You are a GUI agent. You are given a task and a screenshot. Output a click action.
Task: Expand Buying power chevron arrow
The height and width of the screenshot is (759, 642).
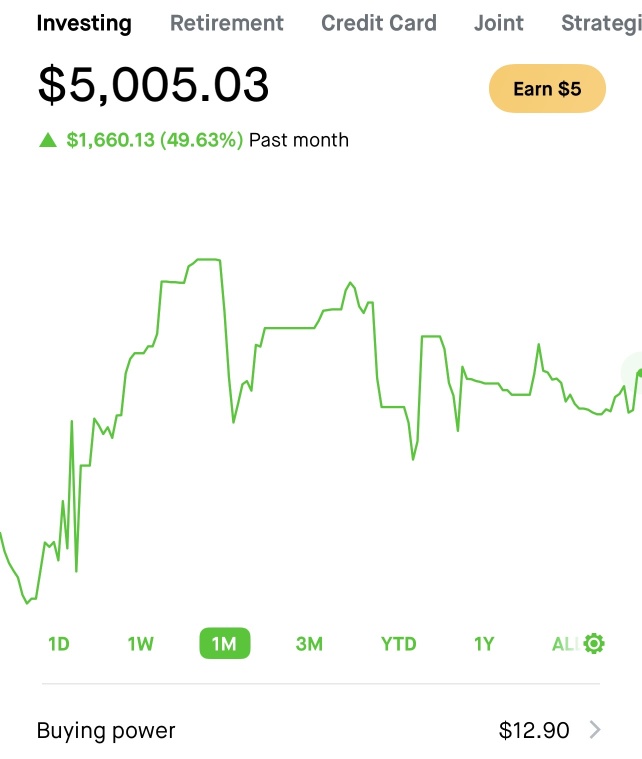coord(595,730)
